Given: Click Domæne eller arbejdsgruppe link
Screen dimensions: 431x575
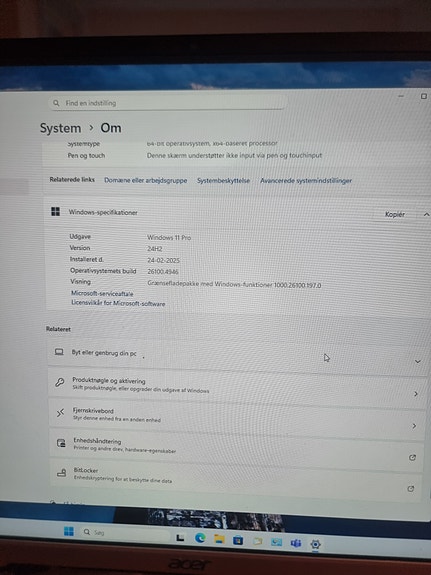Looking at the screenshot, I should click(146, 180).
